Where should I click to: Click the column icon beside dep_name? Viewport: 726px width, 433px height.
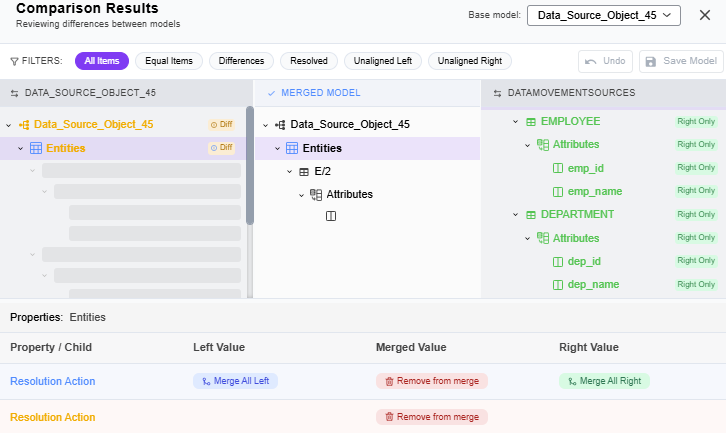558,284
